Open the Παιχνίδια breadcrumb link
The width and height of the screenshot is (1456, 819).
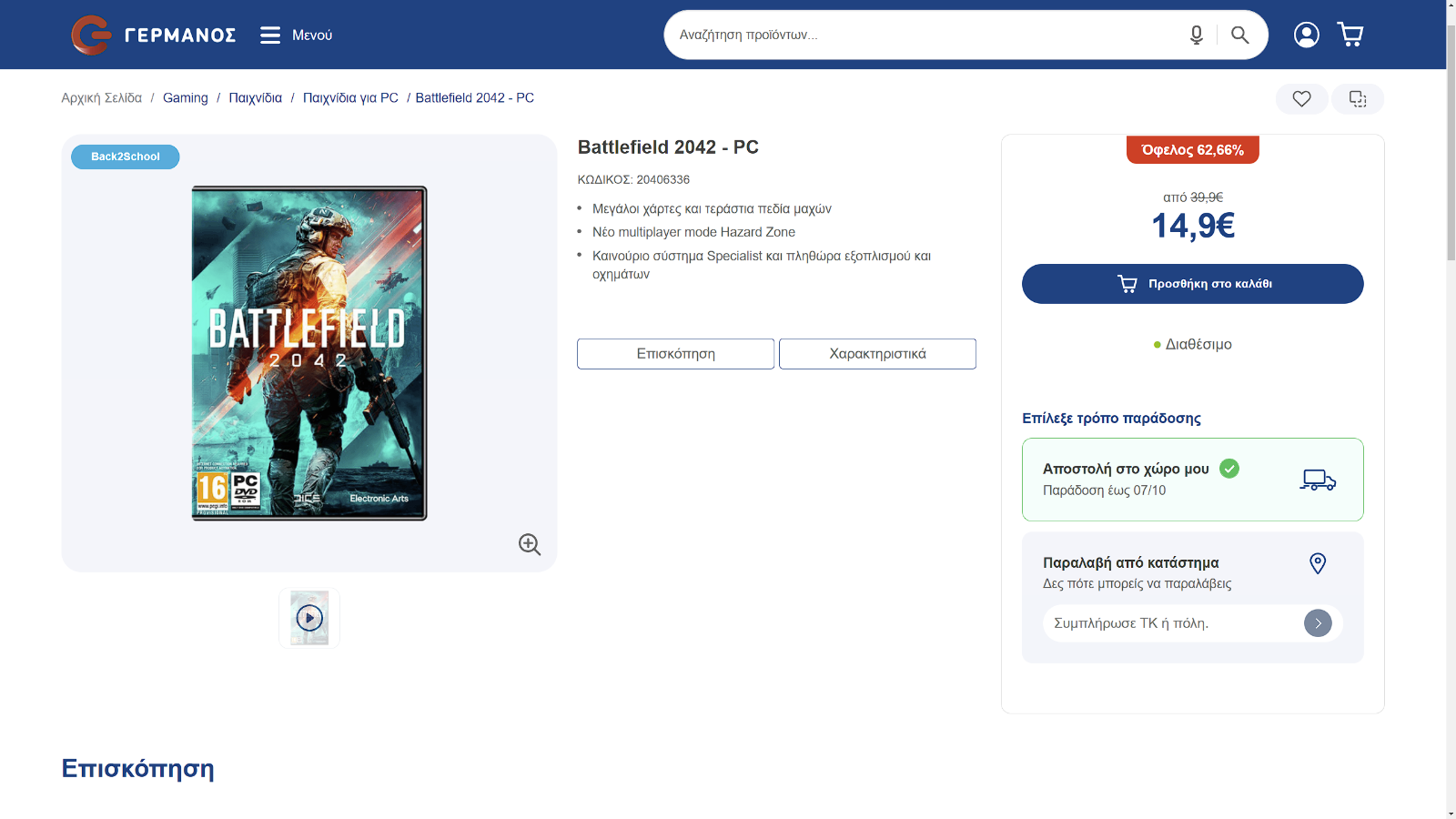click(256, 97)
